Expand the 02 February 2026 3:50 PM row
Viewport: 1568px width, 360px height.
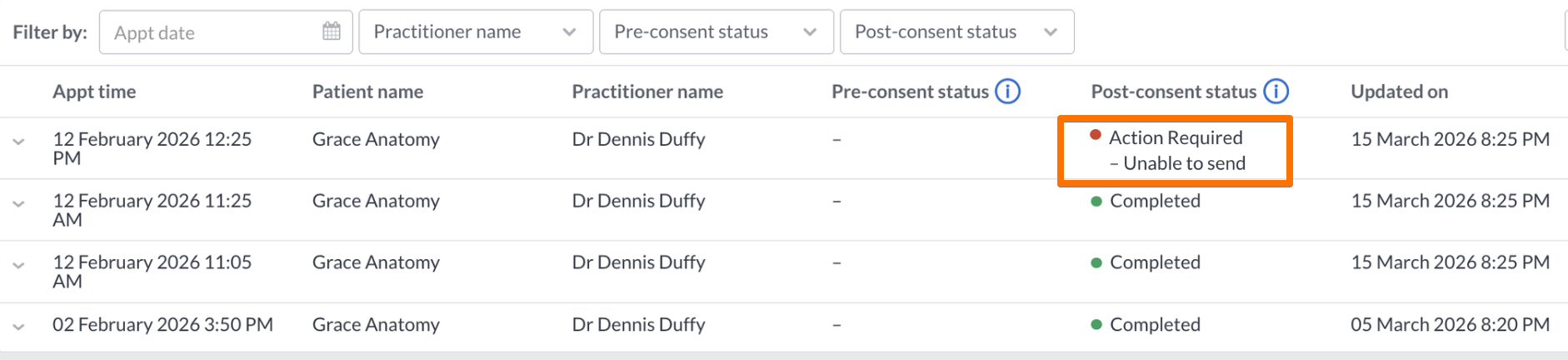[18, 327]
